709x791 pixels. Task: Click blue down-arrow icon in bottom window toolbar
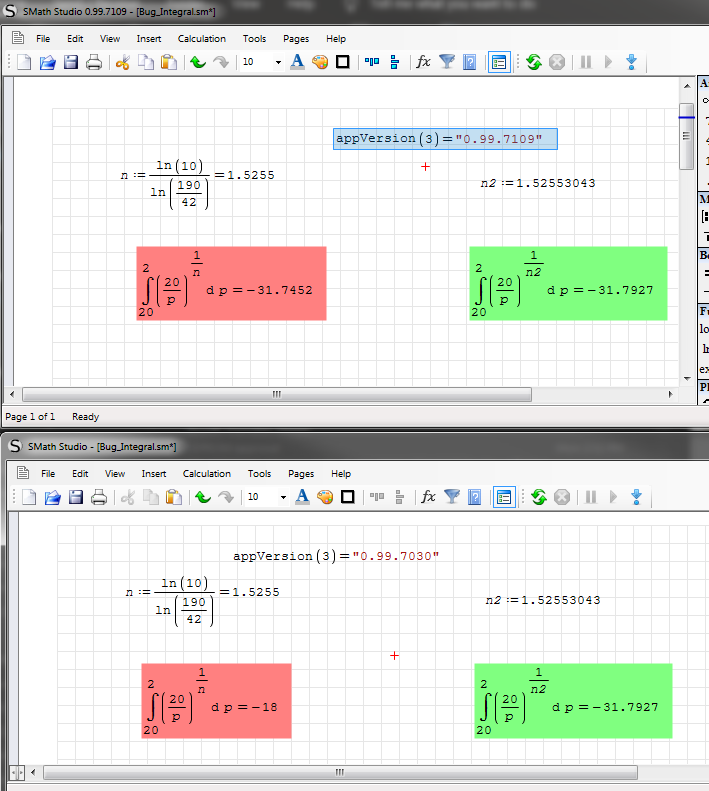pyautogui.click(x=634, y=497)
